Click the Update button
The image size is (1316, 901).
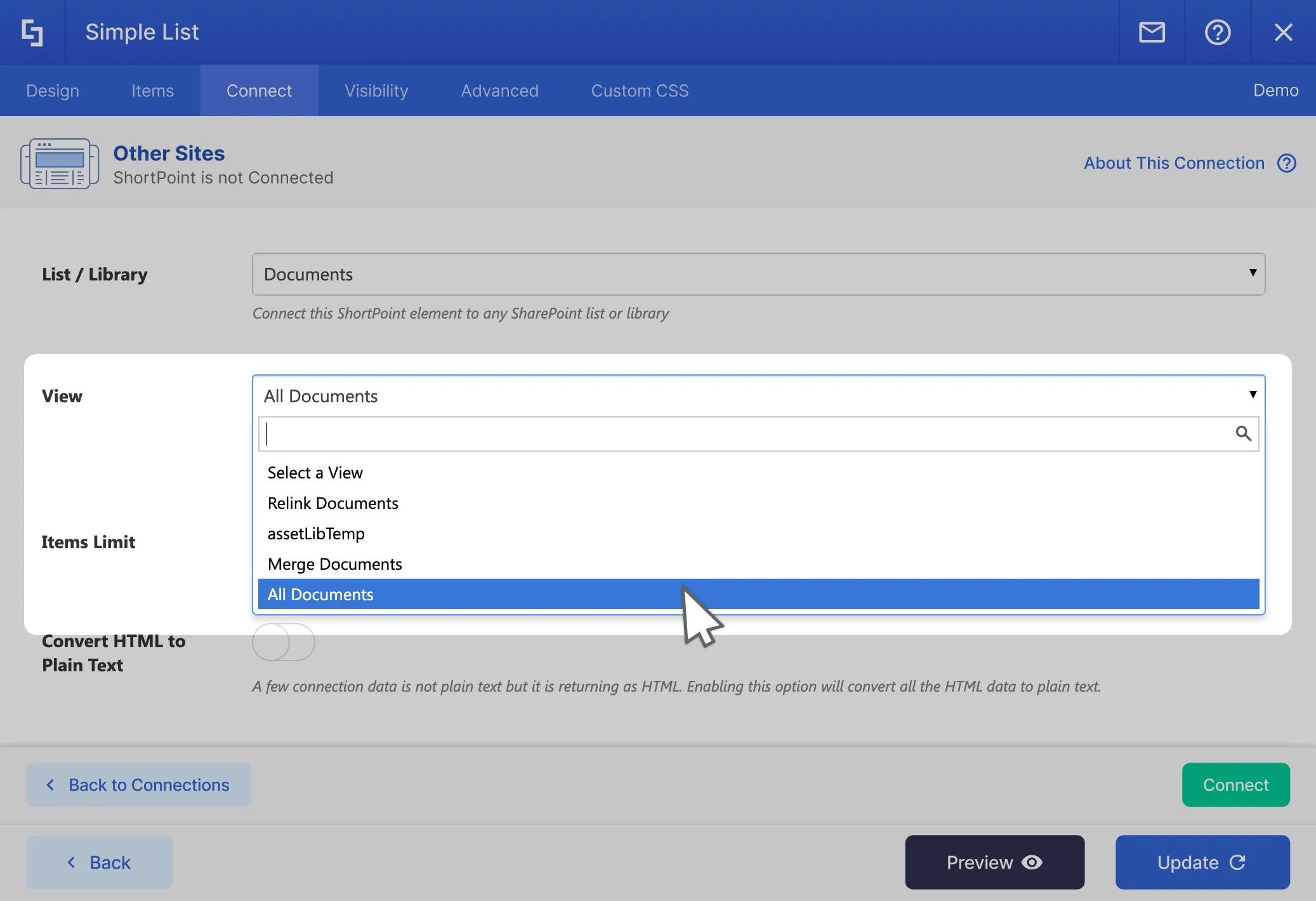click(x=1202, y=862)
